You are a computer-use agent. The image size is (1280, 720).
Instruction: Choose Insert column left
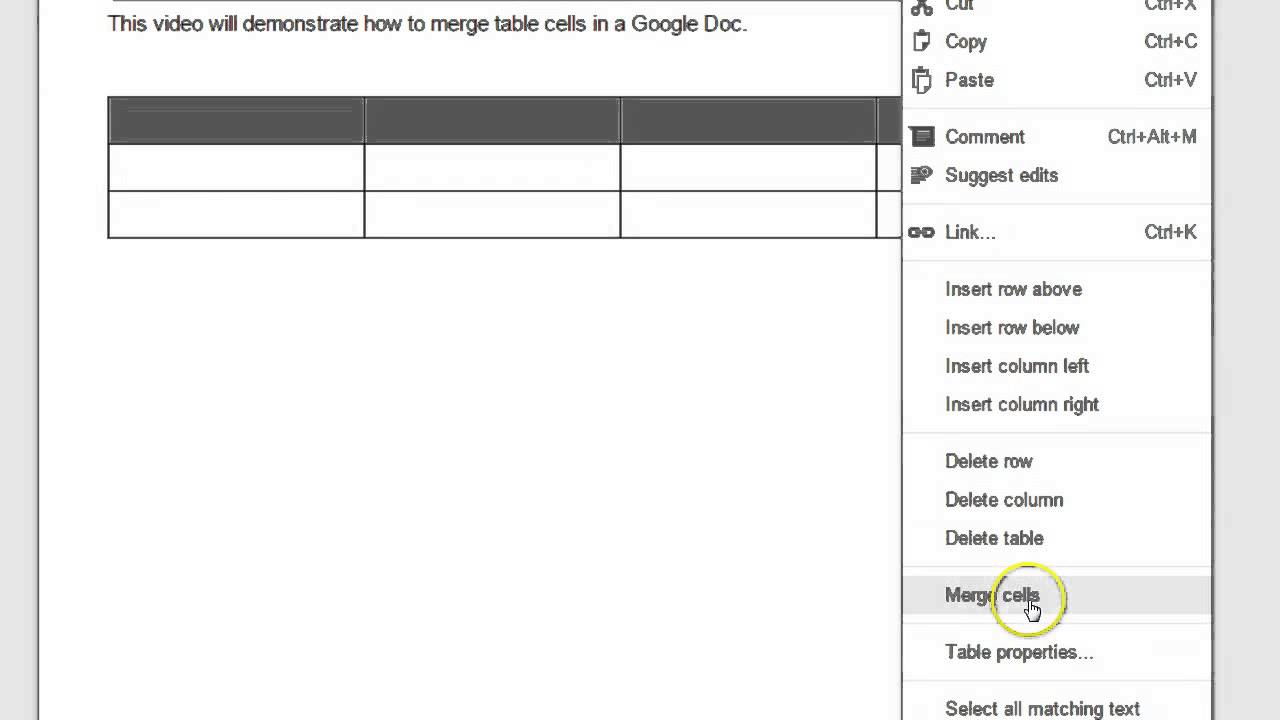click(1057, 366)
